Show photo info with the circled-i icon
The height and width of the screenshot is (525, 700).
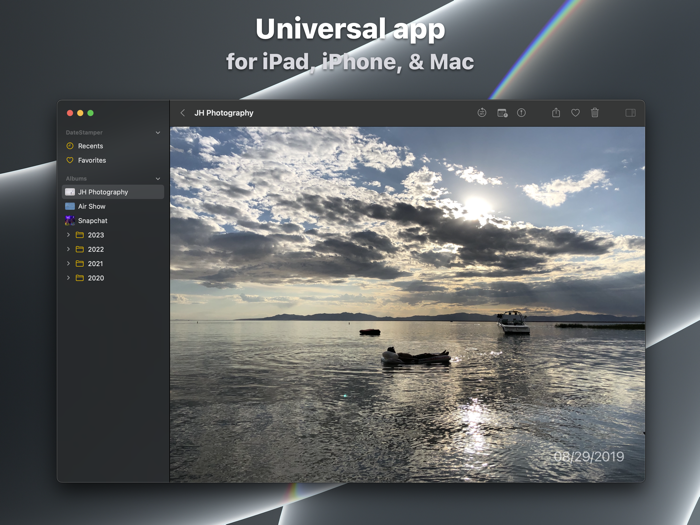(521, 113)
